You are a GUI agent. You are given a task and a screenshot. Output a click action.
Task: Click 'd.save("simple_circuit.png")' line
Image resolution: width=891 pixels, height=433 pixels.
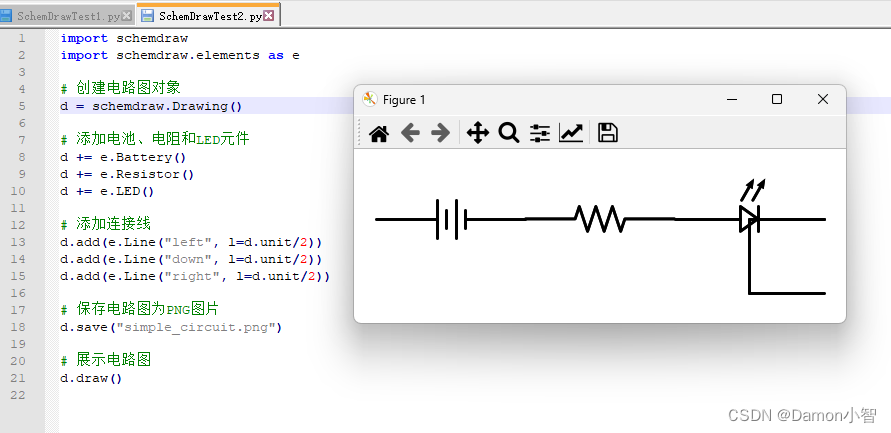[x=171, y=327]
